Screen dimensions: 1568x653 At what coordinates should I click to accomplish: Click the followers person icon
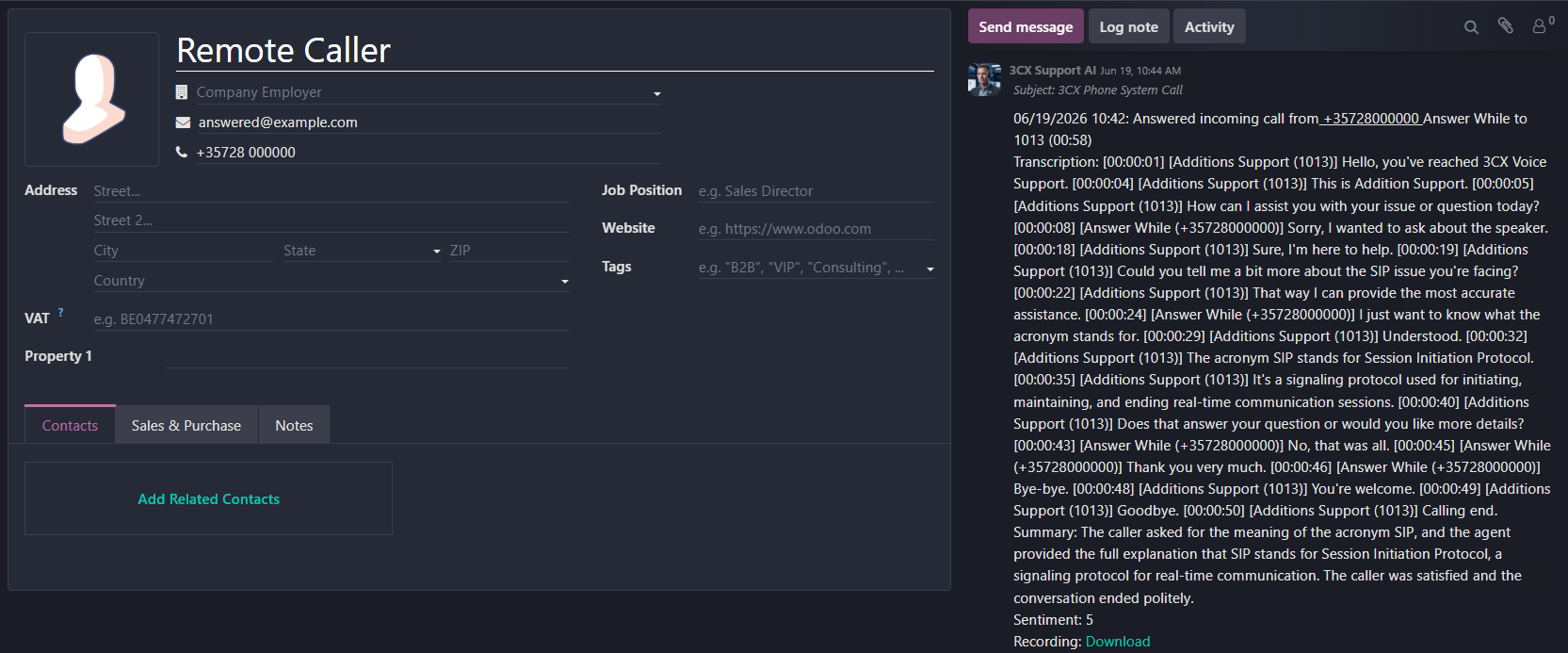(1540, 26)
